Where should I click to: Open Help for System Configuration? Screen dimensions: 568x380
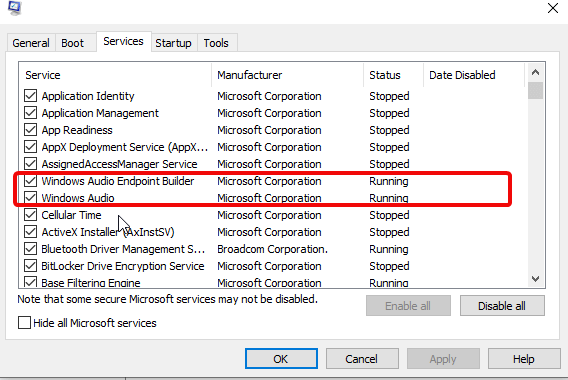tap(524, 359)
